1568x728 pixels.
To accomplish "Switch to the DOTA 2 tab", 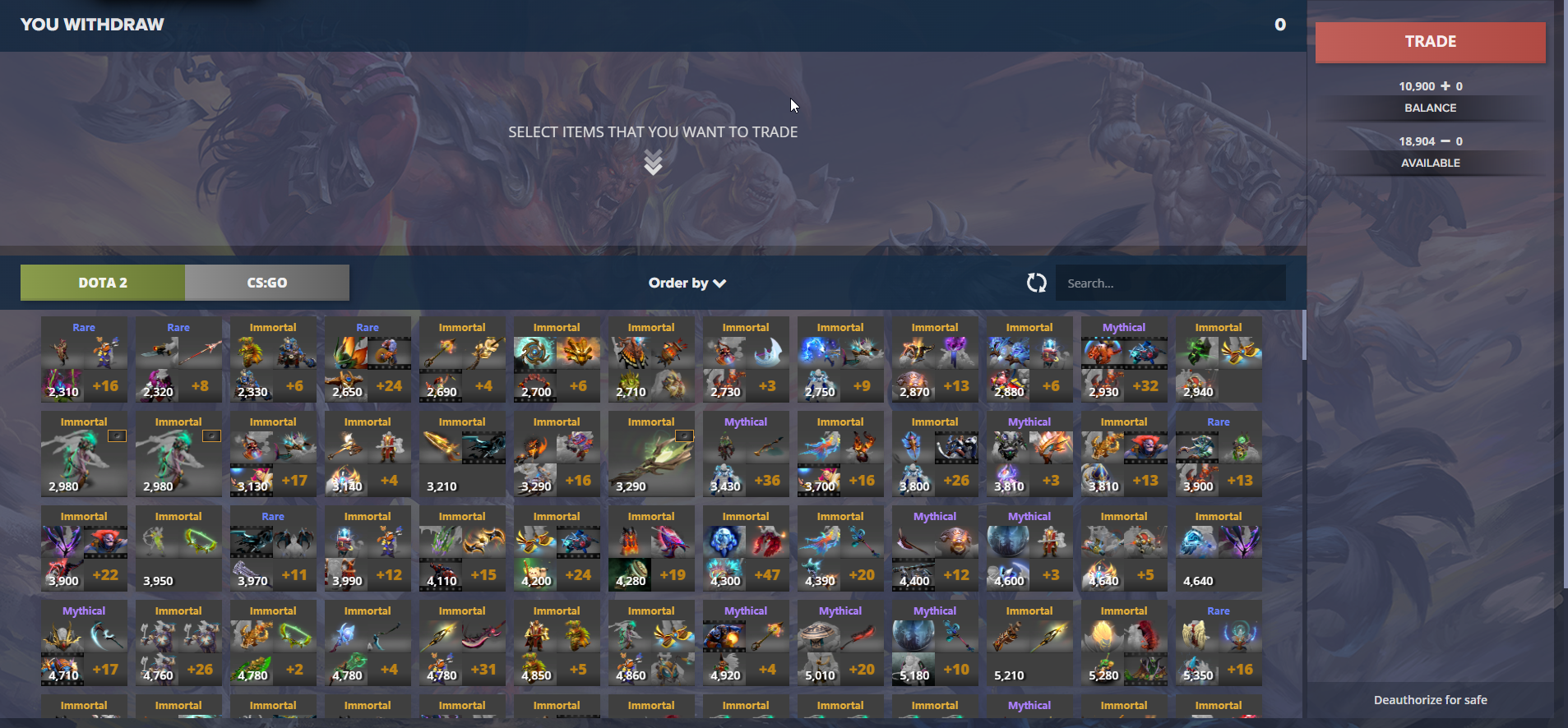I will 103,283.
